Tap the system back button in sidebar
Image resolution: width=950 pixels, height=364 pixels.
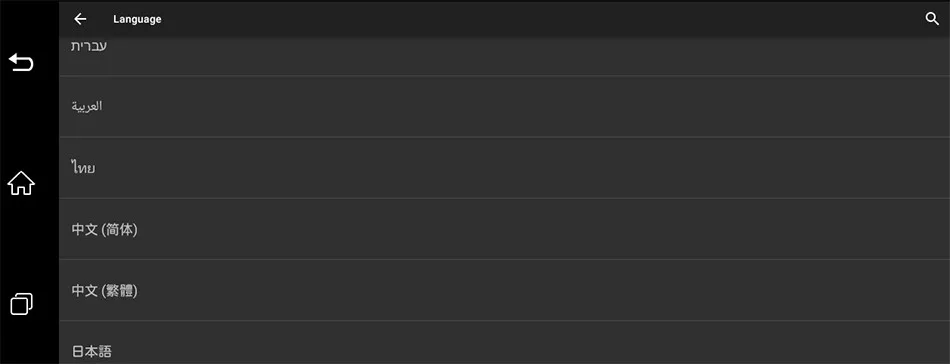(21, 62)
